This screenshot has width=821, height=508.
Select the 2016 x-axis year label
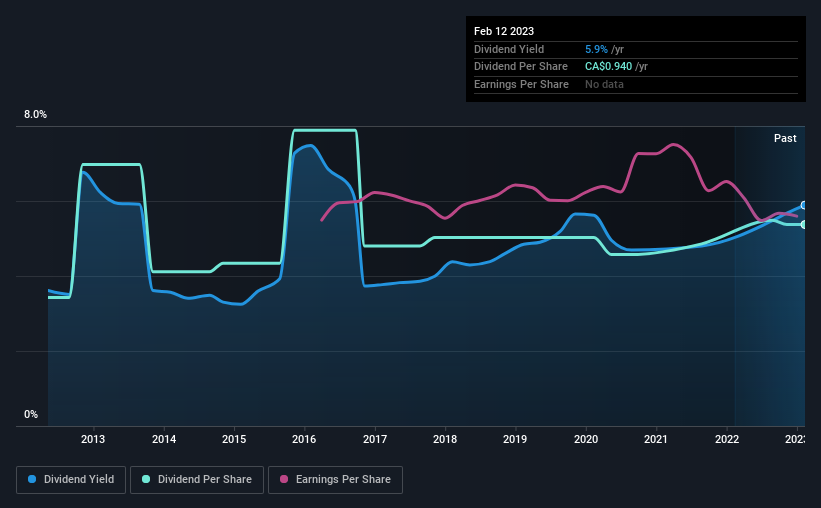click(304, 439)
